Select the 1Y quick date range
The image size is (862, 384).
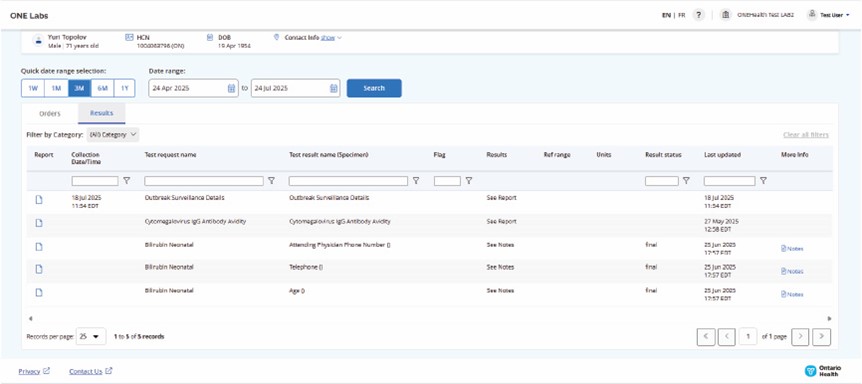(124, 88)
